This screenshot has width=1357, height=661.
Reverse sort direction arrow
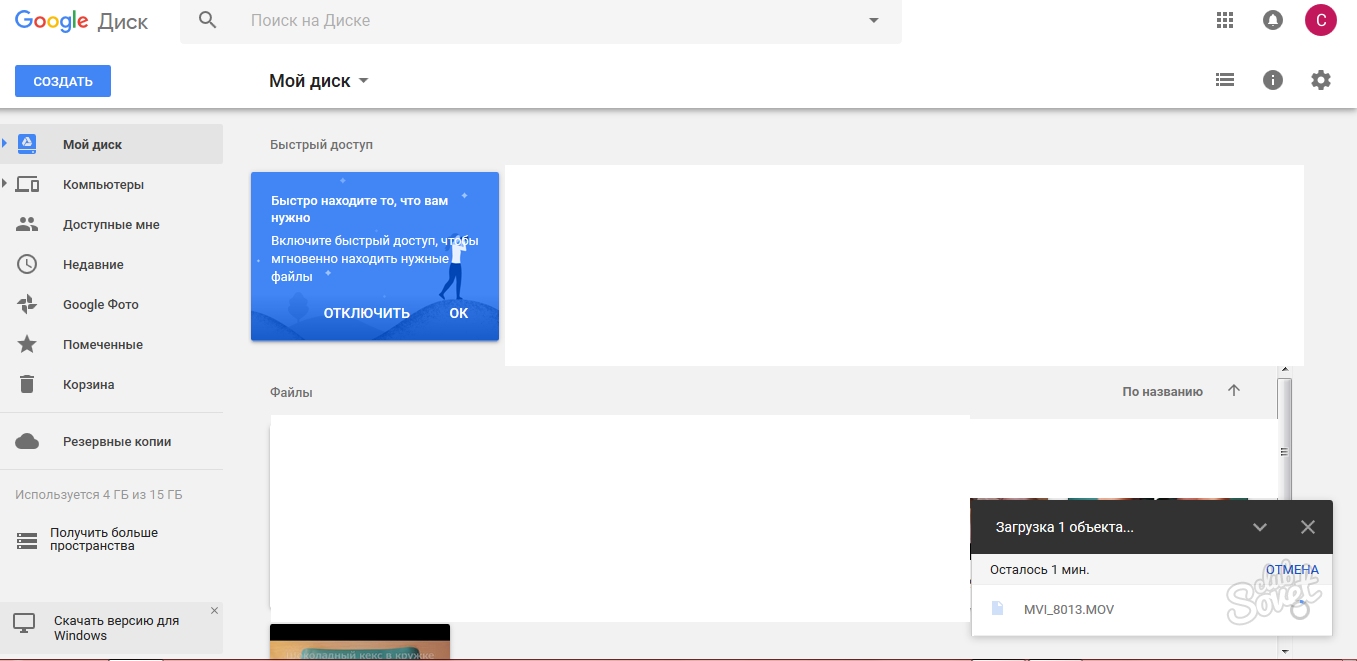1233,391
